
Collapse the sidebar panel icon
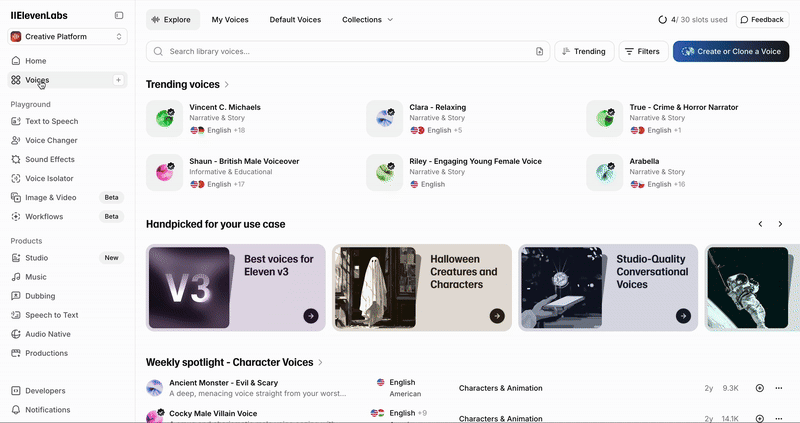tap(119, 15)
